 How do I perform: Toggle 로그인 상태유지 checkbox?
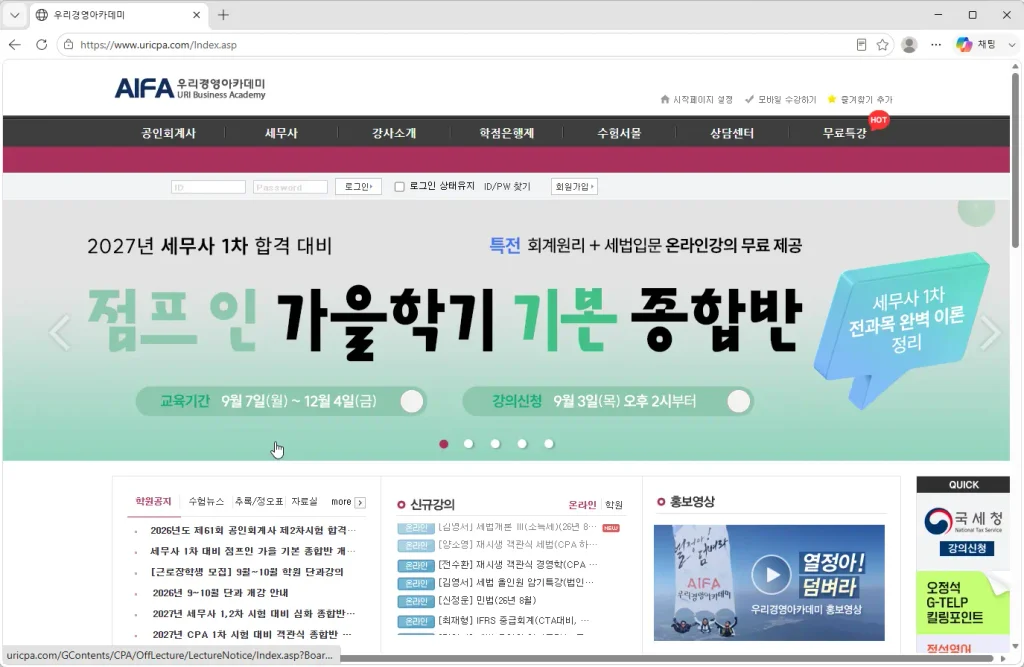pos(399,187)
